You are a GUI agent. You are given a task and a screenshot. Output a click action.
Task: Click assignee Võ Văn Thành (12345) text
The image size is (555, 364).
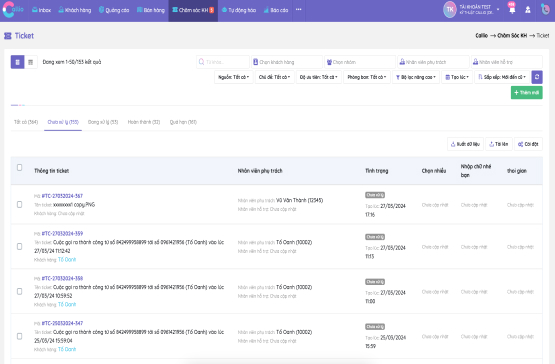point(299,200)
